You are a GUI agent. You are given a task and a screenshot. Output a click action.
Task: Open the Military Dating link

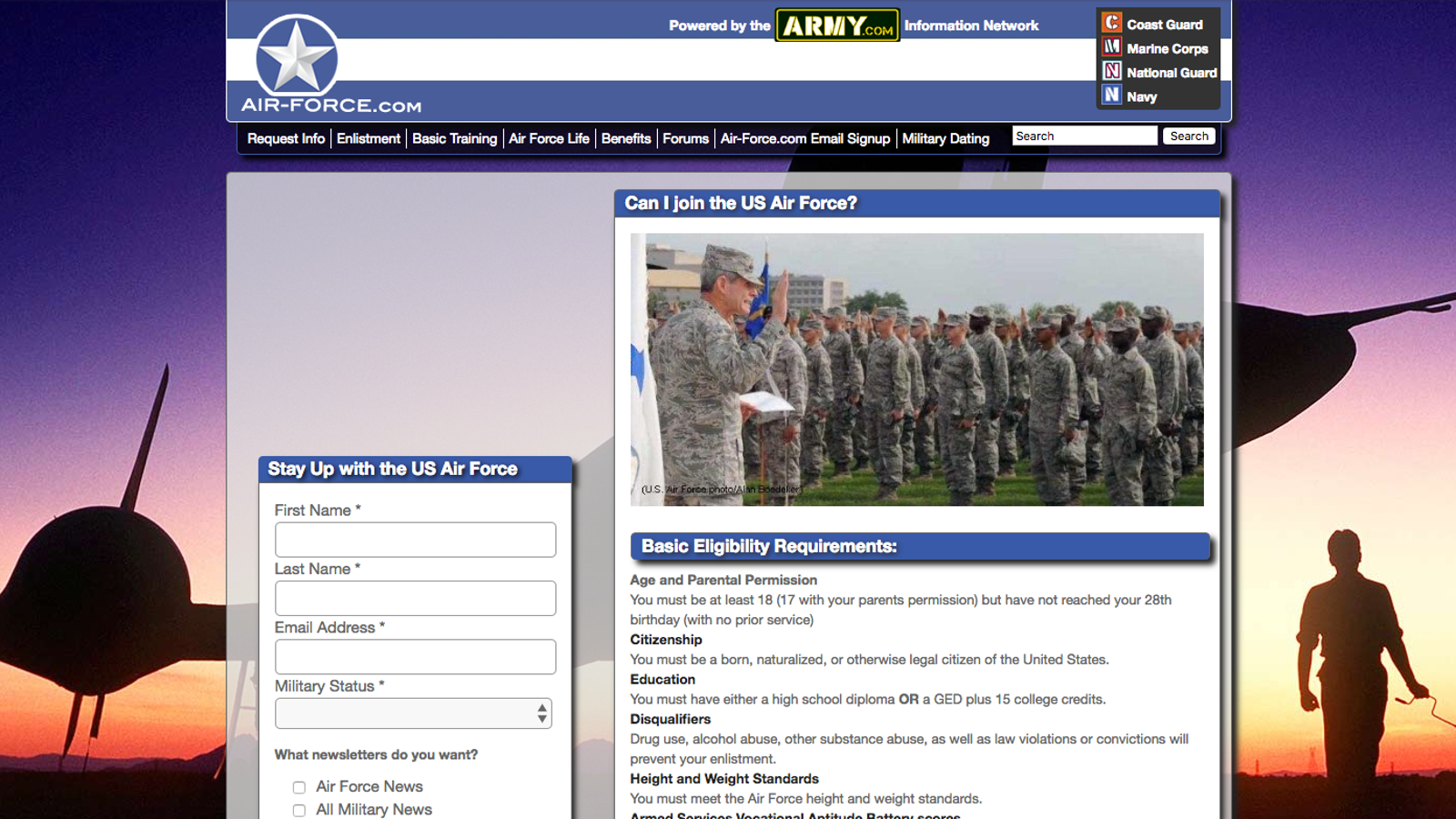pos(945,138)
